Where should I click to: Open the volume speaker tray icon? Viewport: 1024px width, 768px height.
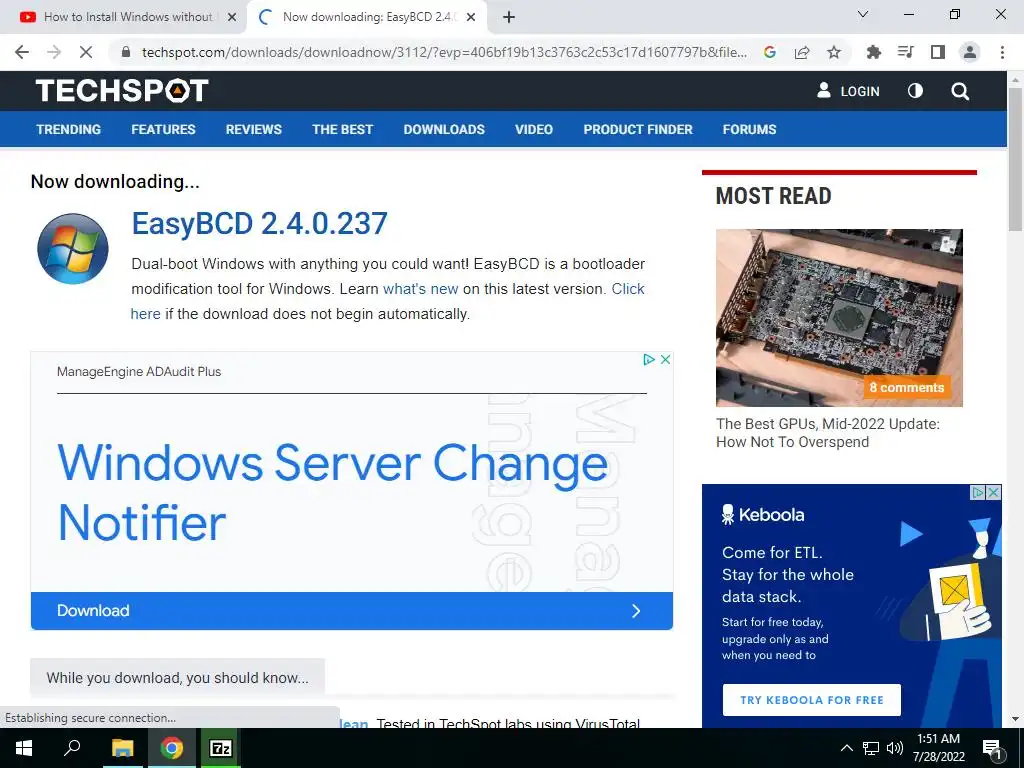[895, 748]
